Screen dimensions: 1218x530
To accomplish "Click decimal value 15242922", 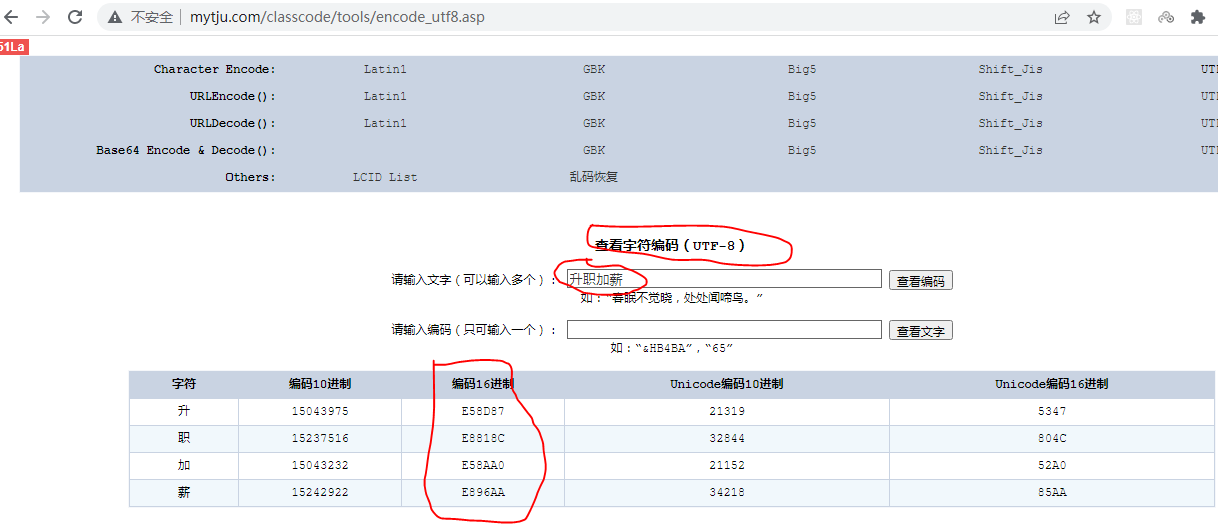I will (x=320, y=492).
